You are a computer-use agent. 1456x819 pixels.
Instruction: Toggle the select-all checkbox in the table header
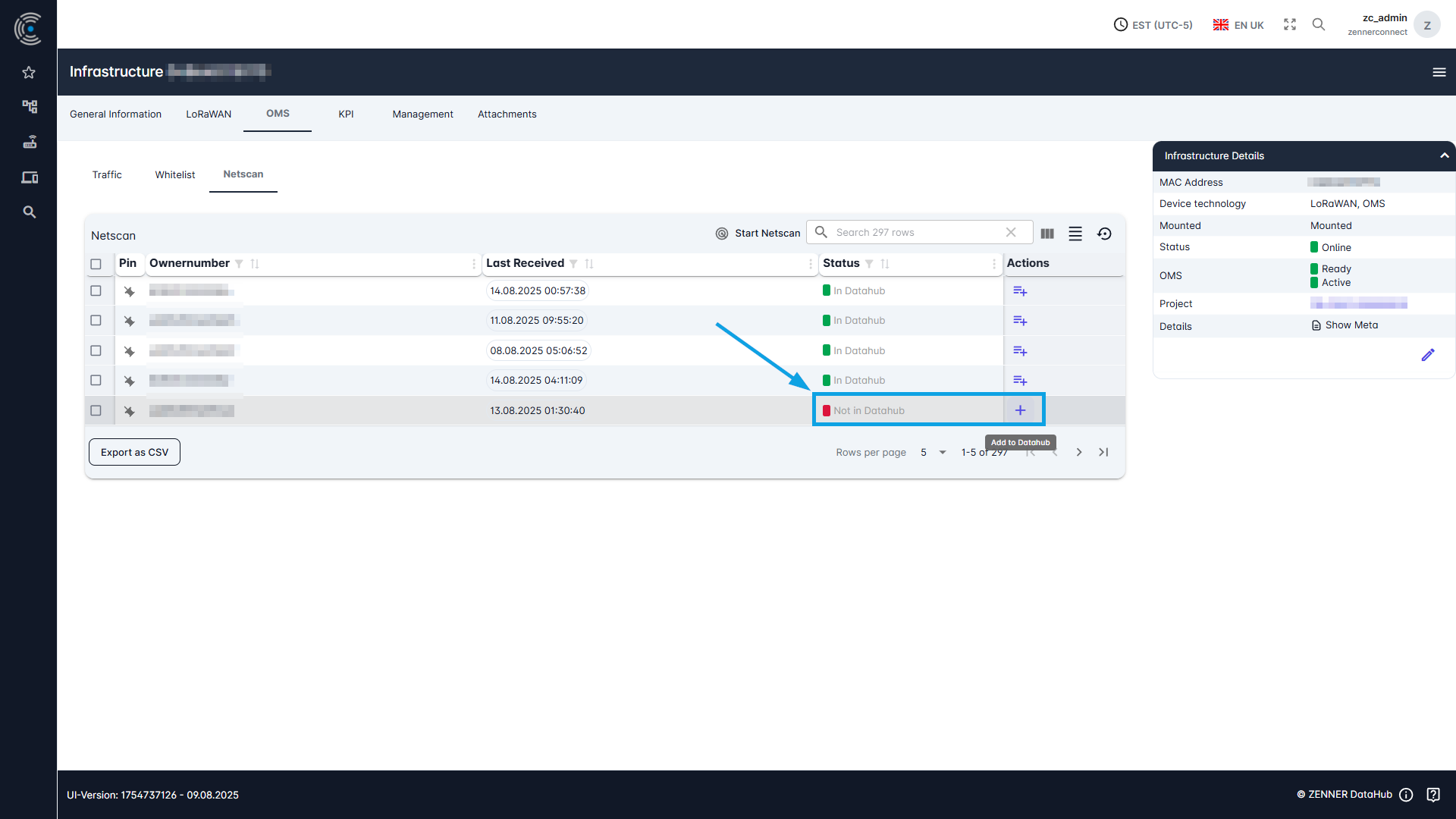pyautogui.click(x=96, y=264)
